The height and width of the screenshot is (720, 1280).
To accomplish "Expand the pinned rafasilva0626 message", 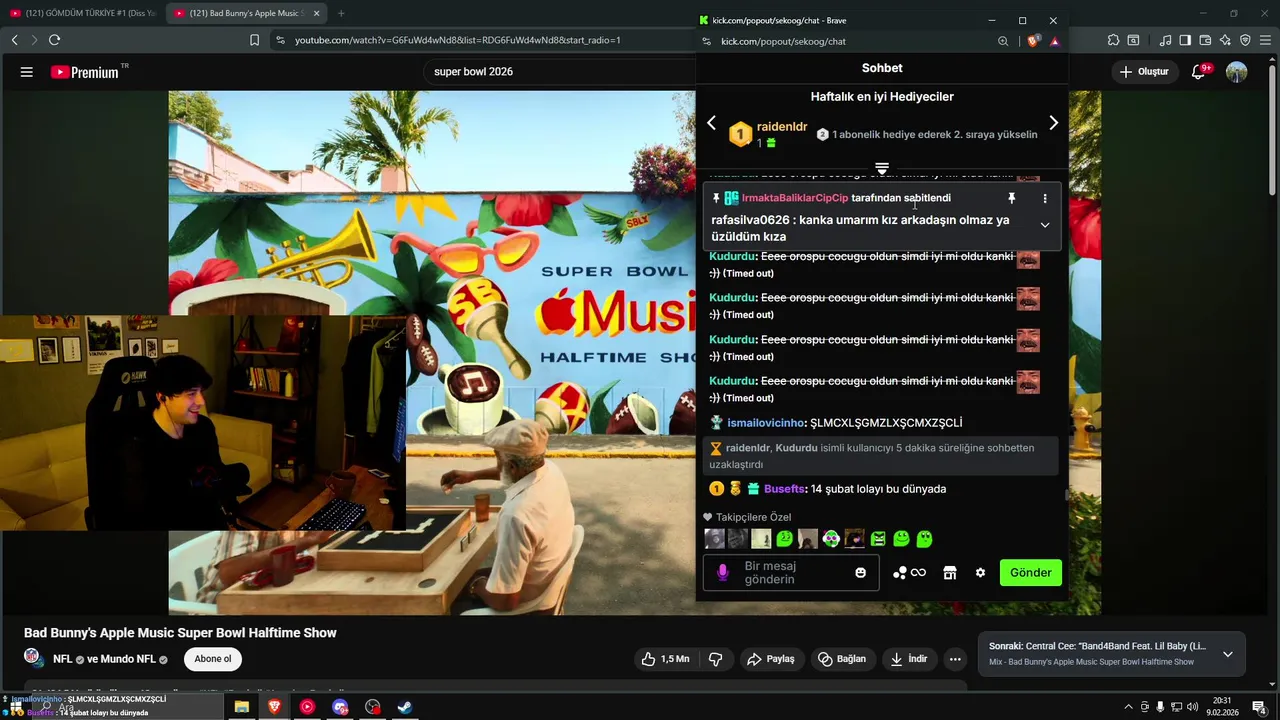I will (x=1045, y=225).
